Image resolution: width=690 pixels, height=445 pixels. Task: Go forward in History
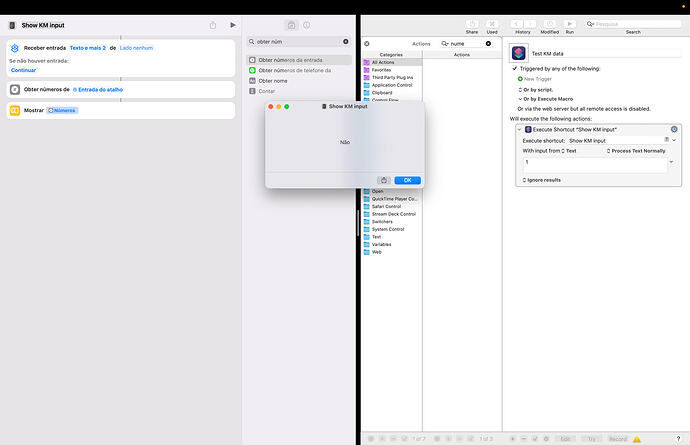coord(530,24)
